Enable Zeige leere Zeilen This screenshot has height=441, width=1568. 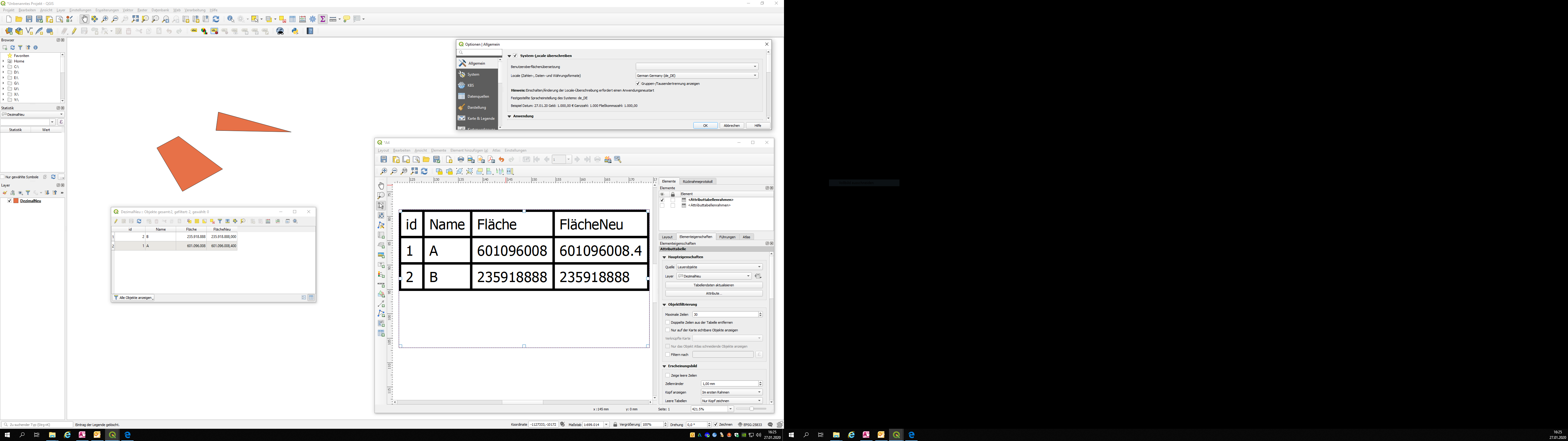pos(667,375)
